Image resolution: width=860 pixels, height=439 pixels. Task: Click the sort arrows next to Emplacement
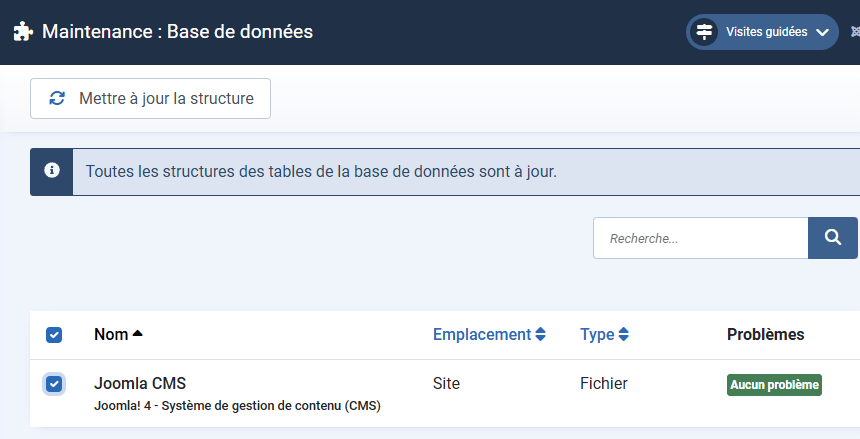pyautogui.click(x=540, y=334)
